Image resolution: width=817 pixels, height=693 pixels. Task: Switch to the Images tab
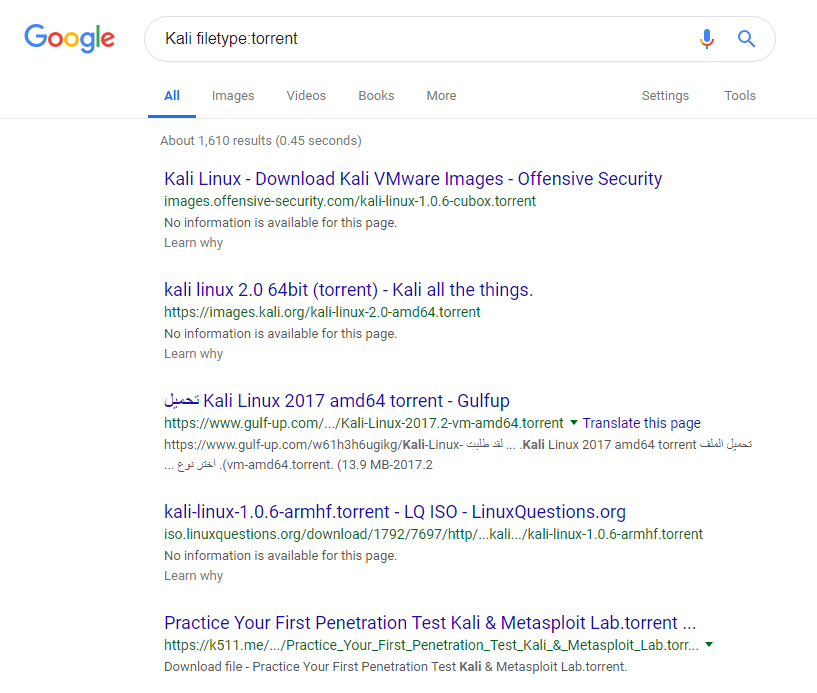[233, 96]
